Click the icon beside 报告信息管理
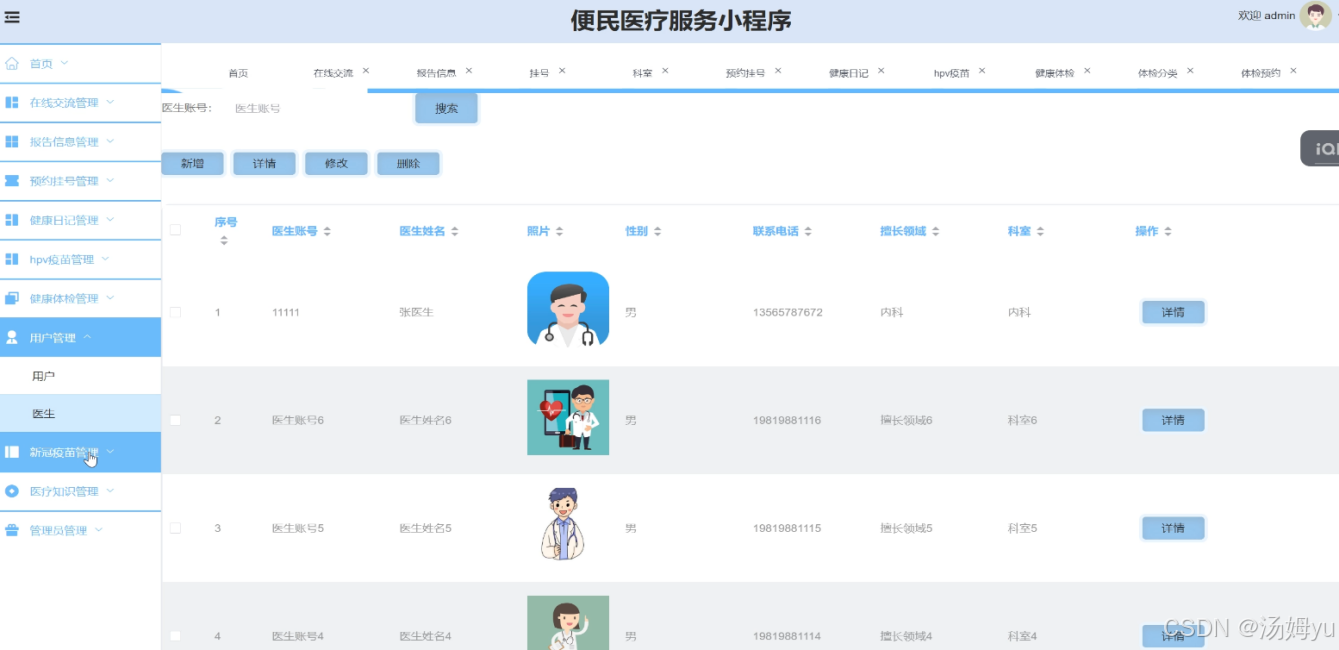This screenshot has height=650, width=1339. coord(12,141)
